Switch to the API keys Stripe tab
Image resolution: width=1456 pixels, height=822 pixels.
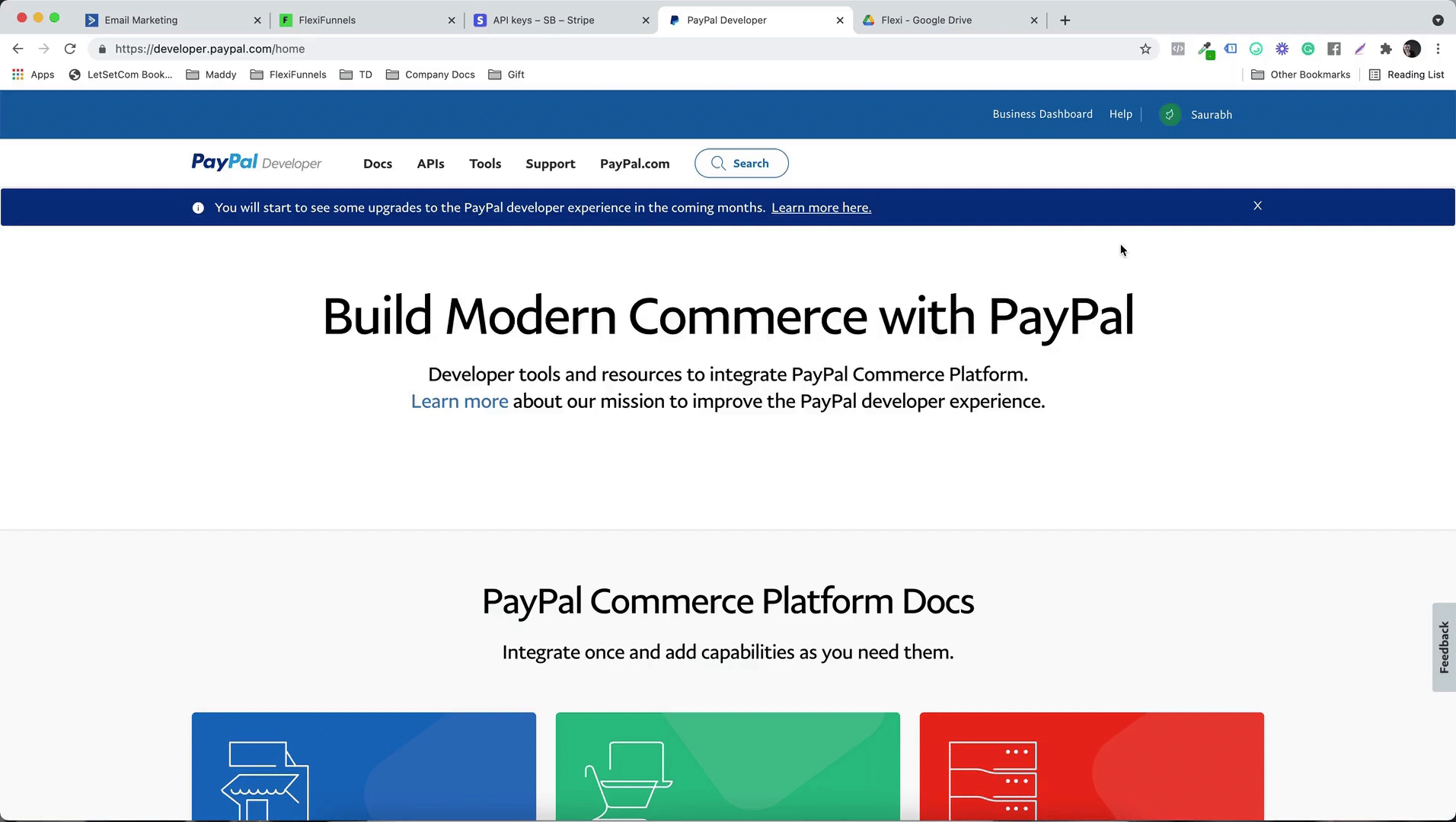(x=543, y=21)
